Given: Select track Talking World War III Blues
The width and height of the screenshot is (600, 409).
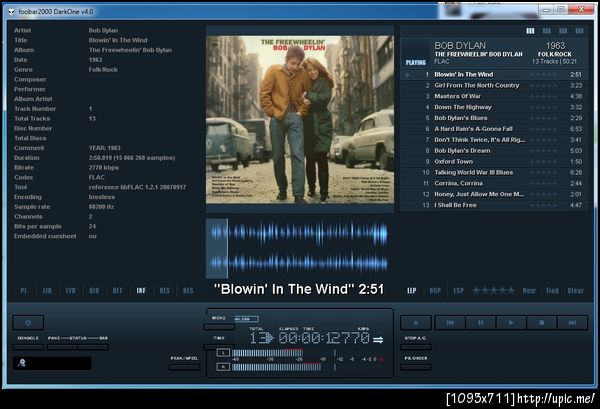Looking at the screenshot, I should click(494, 173).
